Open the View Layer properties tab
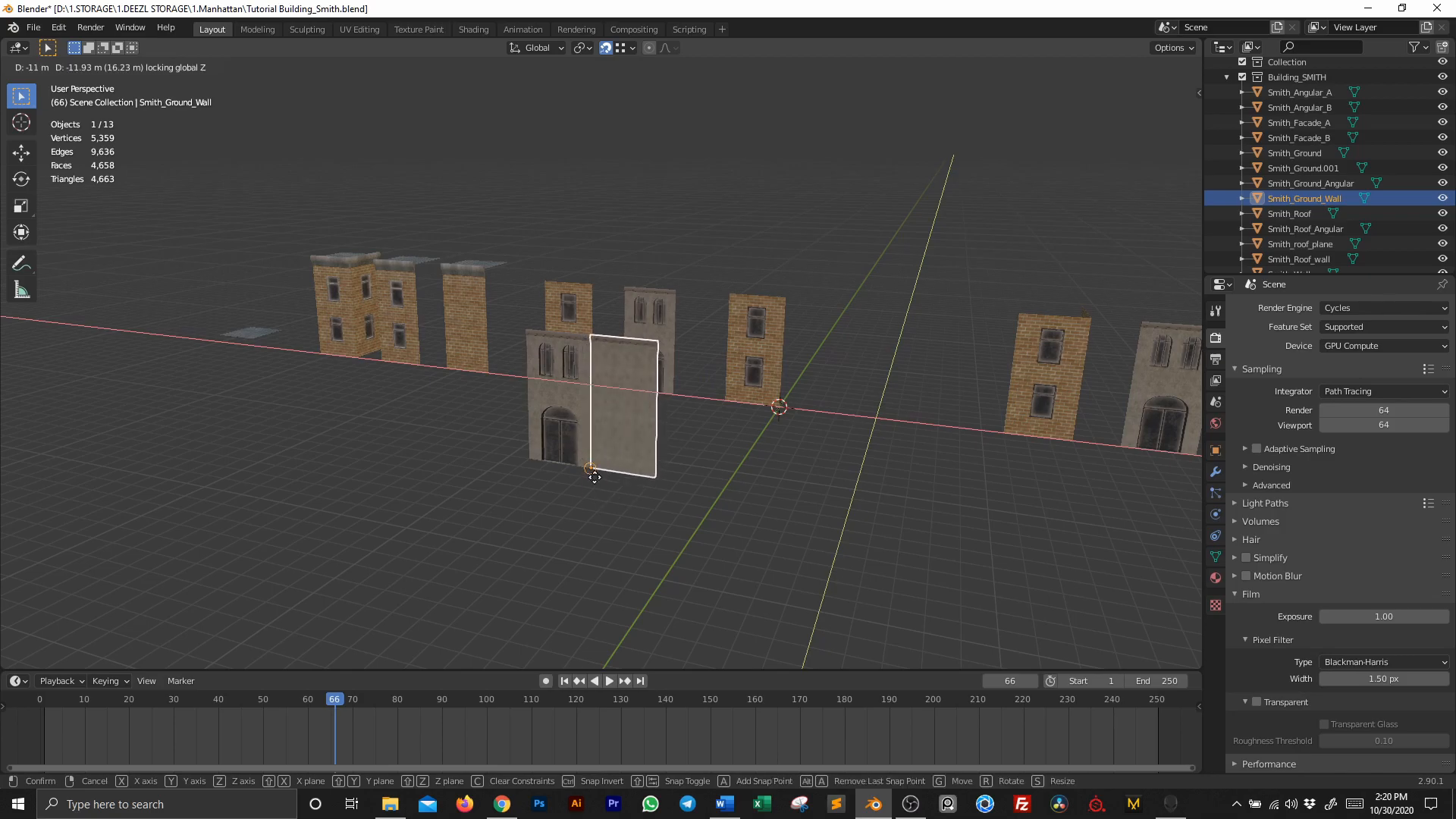Screen dimensions: 1456x819 coord(1216,380)
